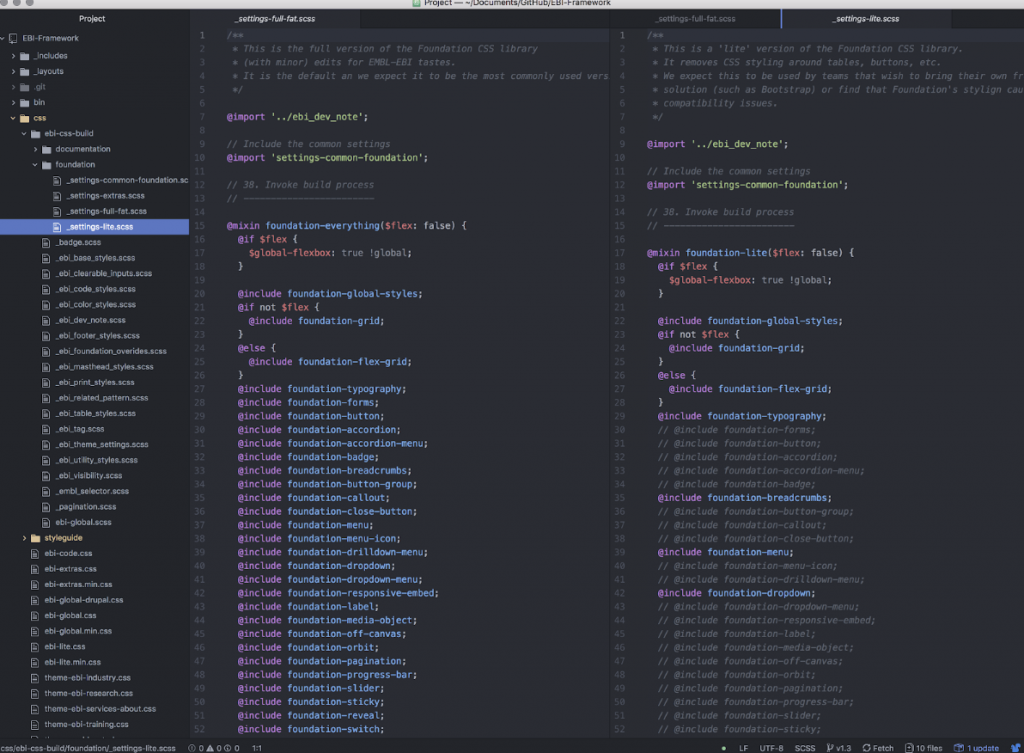1024x753 pixels.
Task: Collapse the EBI-Framework root folder
Action: (x=3, y=38)
